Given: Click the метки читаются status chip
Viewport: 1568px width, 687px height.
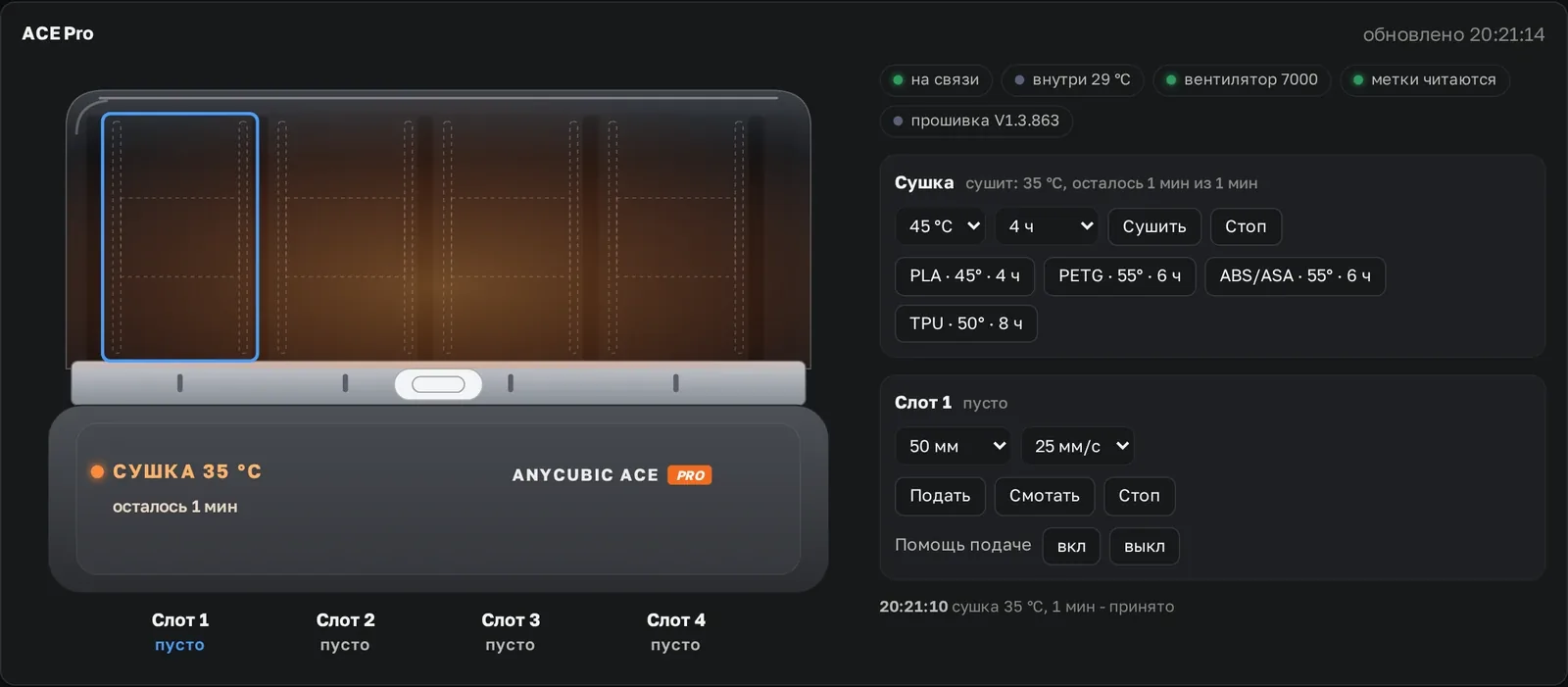Looking at the screenshot, I should [1425, 80].
